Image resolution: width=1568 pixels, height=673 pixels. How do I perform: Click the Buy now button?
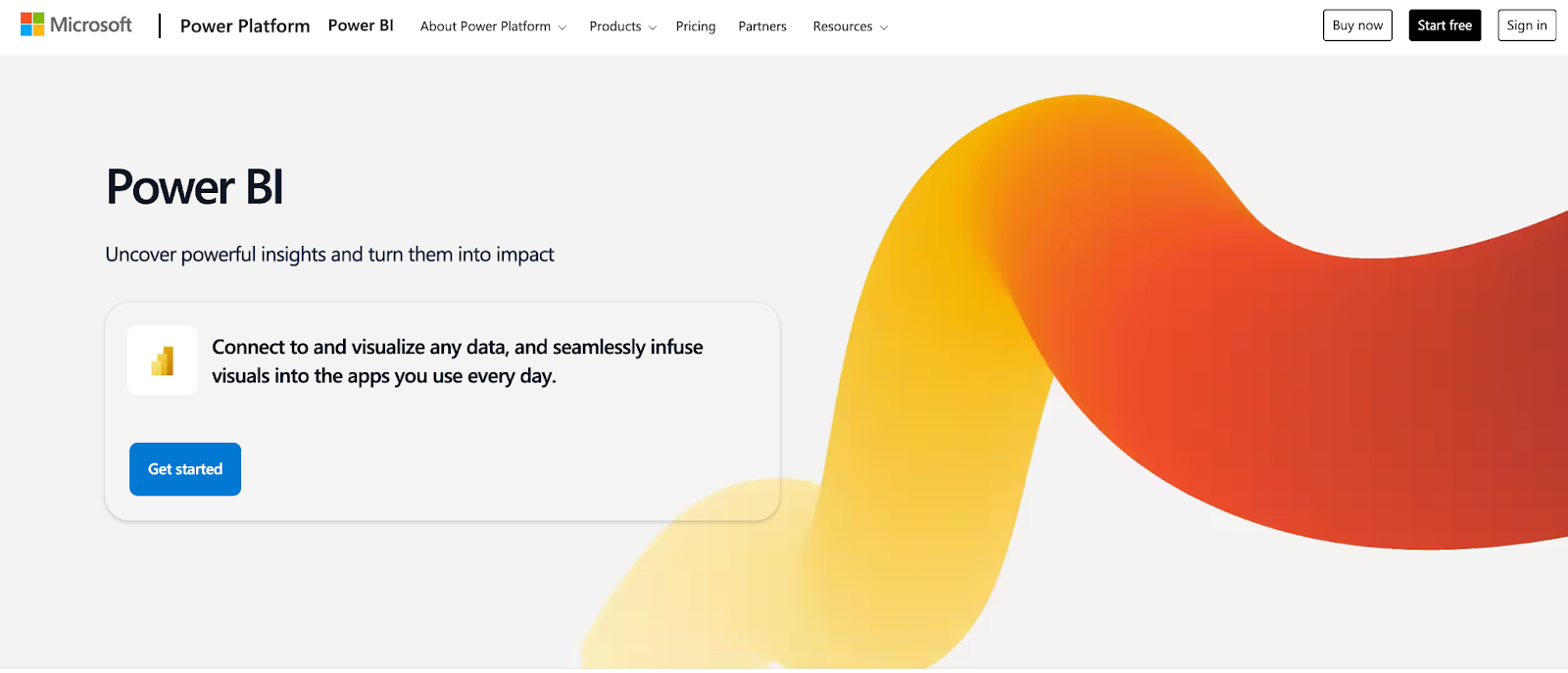coord(1357,25)
